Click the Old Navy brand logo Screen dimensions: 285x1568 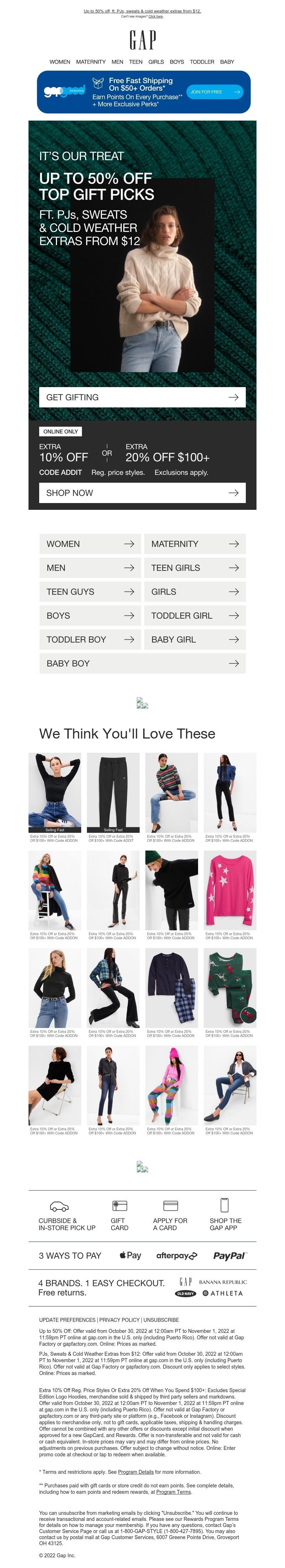click(x=185, y=1294)
